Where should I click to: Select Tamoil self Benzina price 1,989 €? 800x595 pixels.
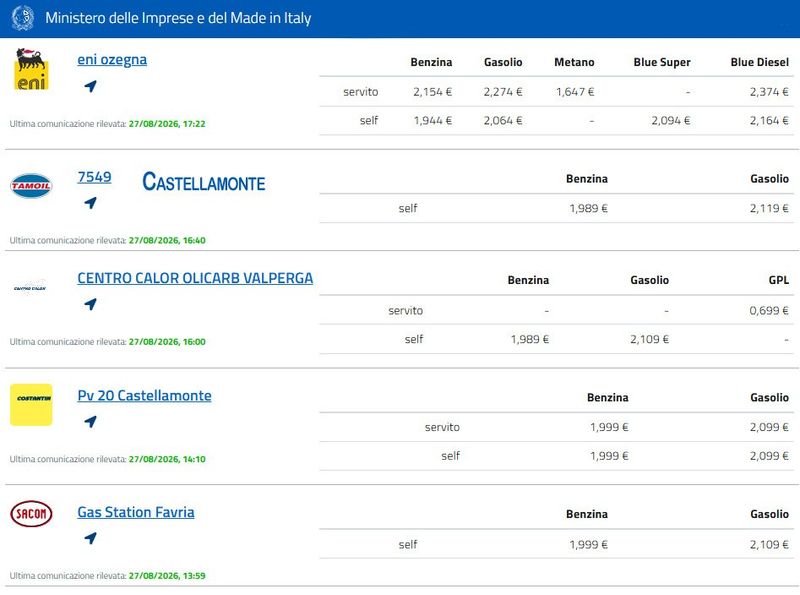[588, 208]
